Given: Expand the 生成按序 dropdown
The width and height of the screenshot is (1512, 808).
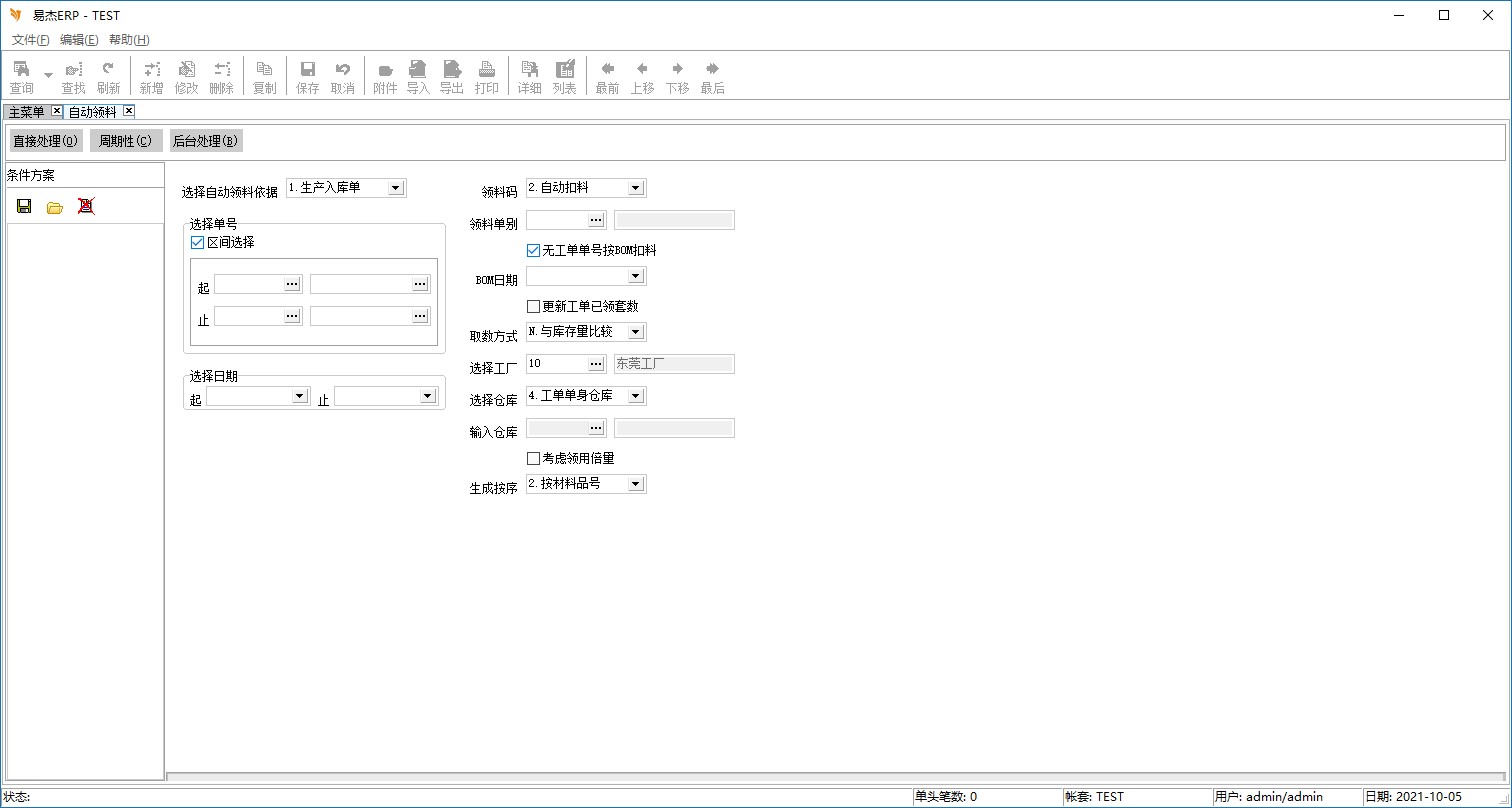Looking at the screenshot, I should point(636,484).
